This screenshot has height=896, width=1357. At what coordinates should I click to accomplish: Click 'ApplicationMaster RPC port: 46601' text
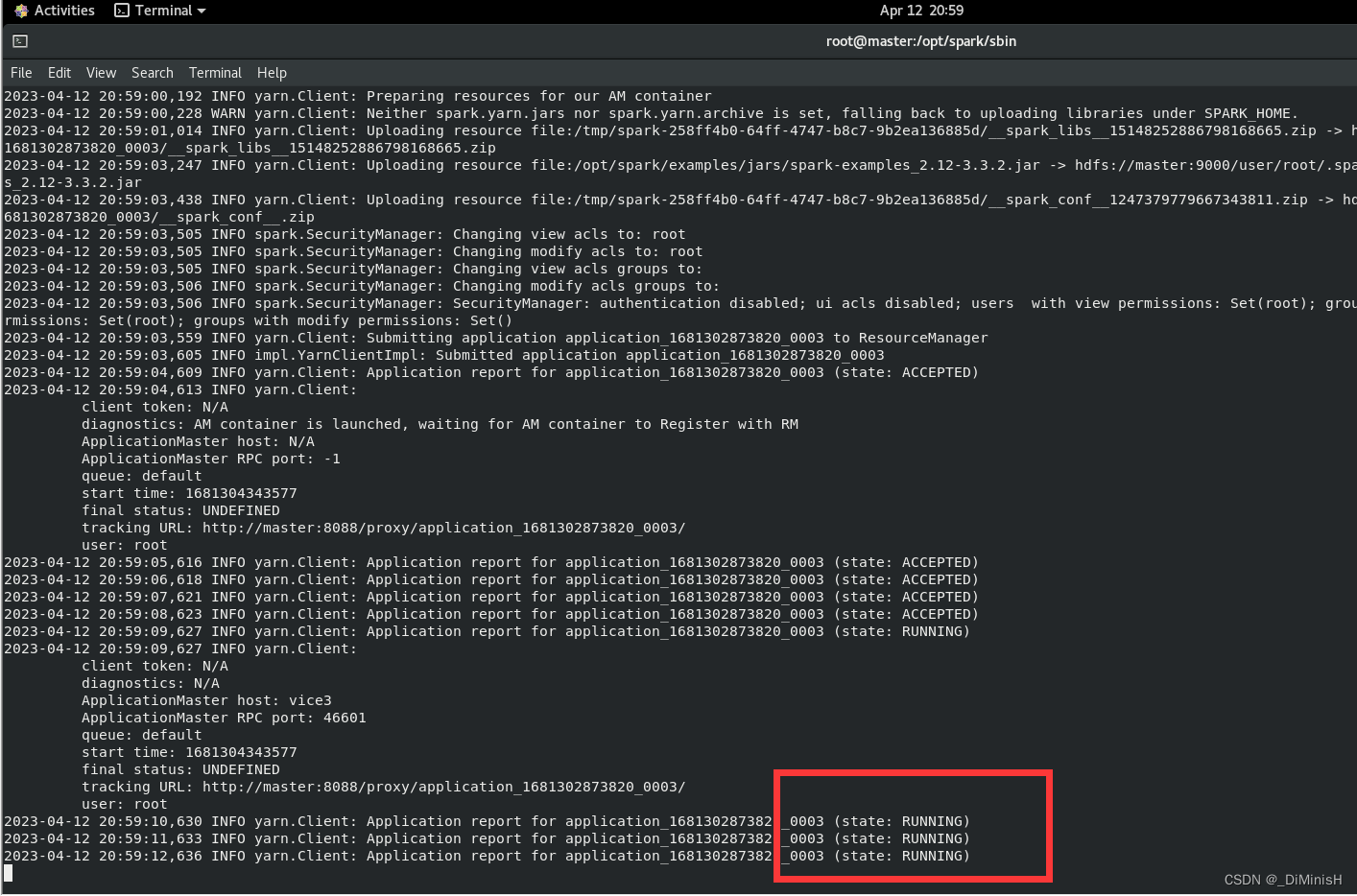click(x=224, y=718)
